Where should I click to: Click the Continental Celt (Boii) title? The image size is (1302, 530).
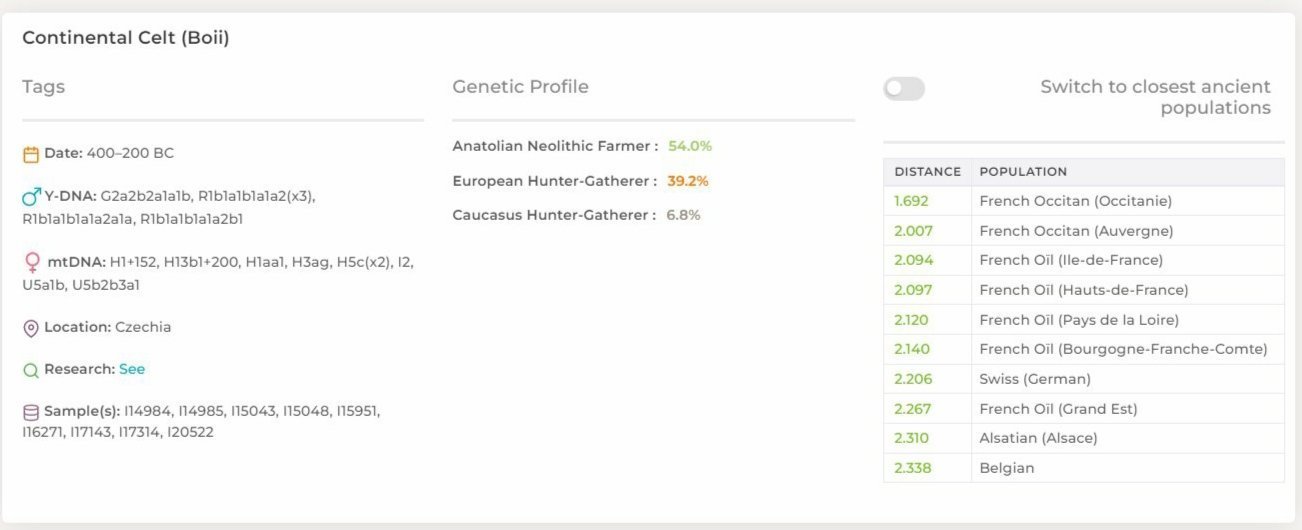coord(126,38)
